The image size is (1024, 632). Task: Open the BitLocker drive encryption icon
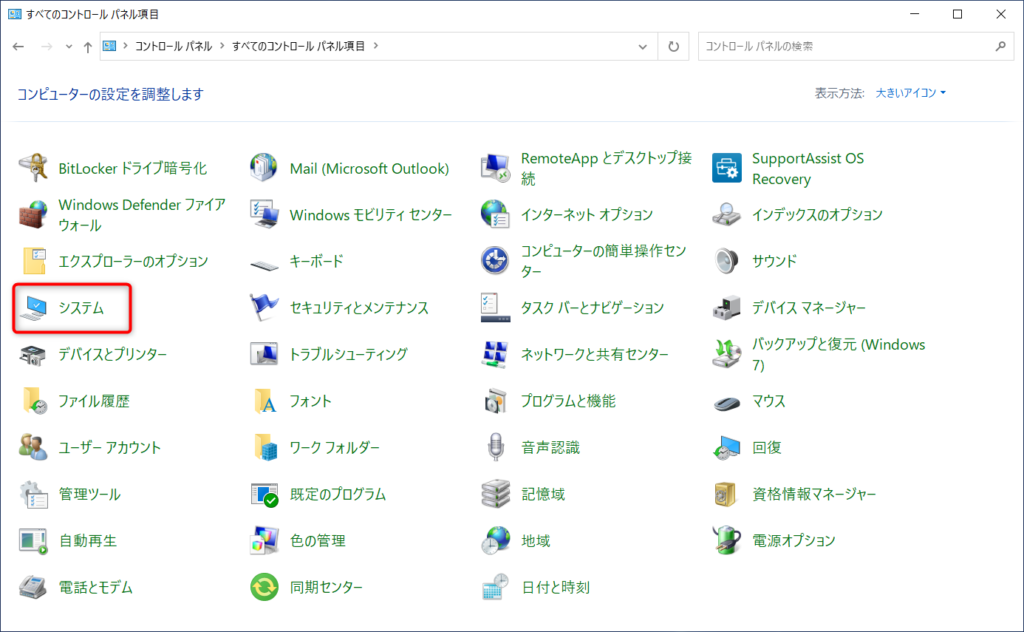33,168
